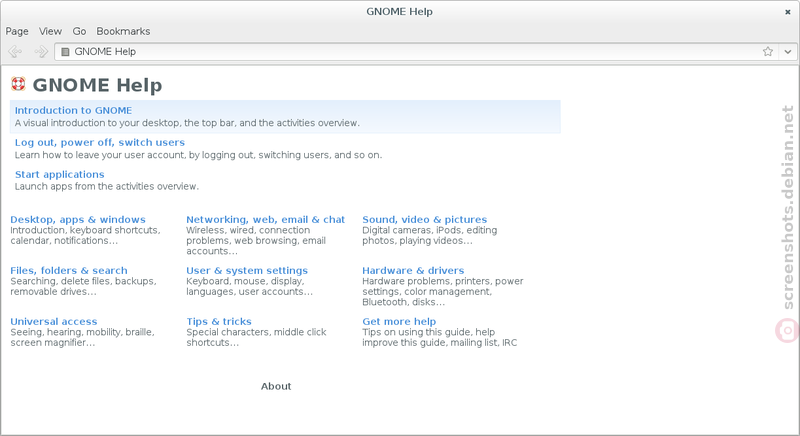
Task: Open the Go menu
Action: 79,31
